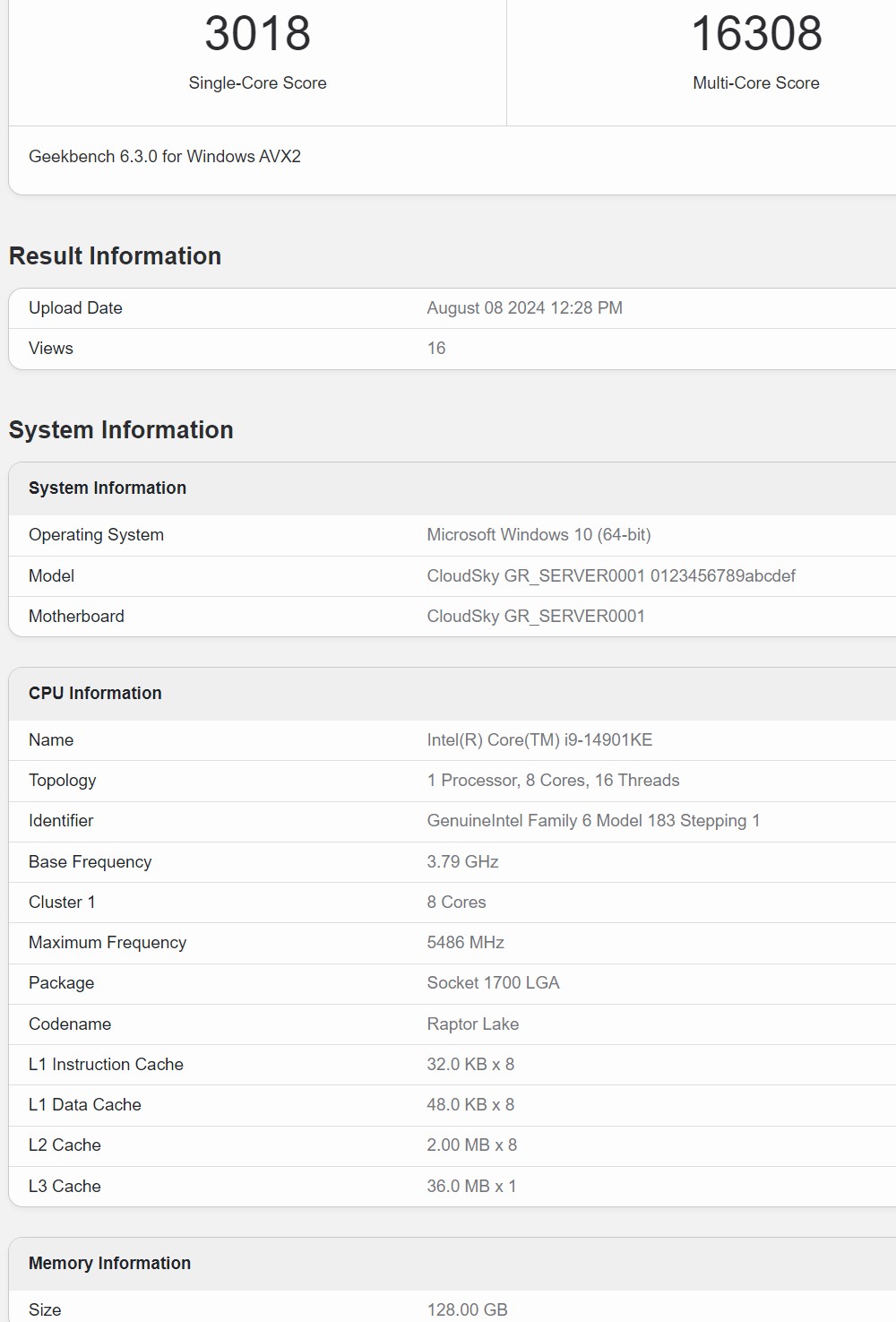
Task: Click the Microsoft Windows 10 (64-bit) value
Action: click(x=538, y=535)
